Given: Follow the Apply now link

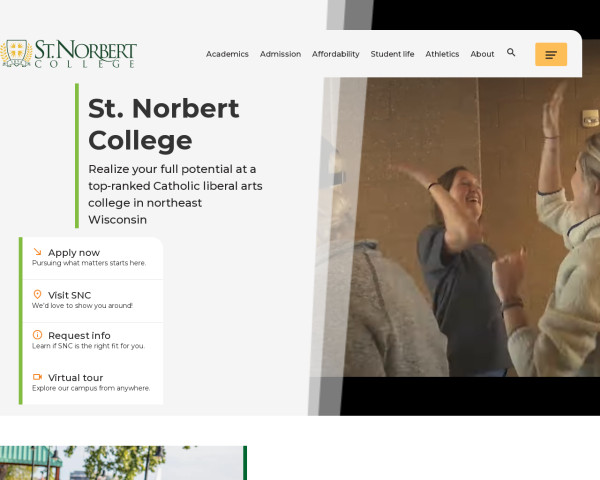Looking at the screenshot, I should click(74, 253).
